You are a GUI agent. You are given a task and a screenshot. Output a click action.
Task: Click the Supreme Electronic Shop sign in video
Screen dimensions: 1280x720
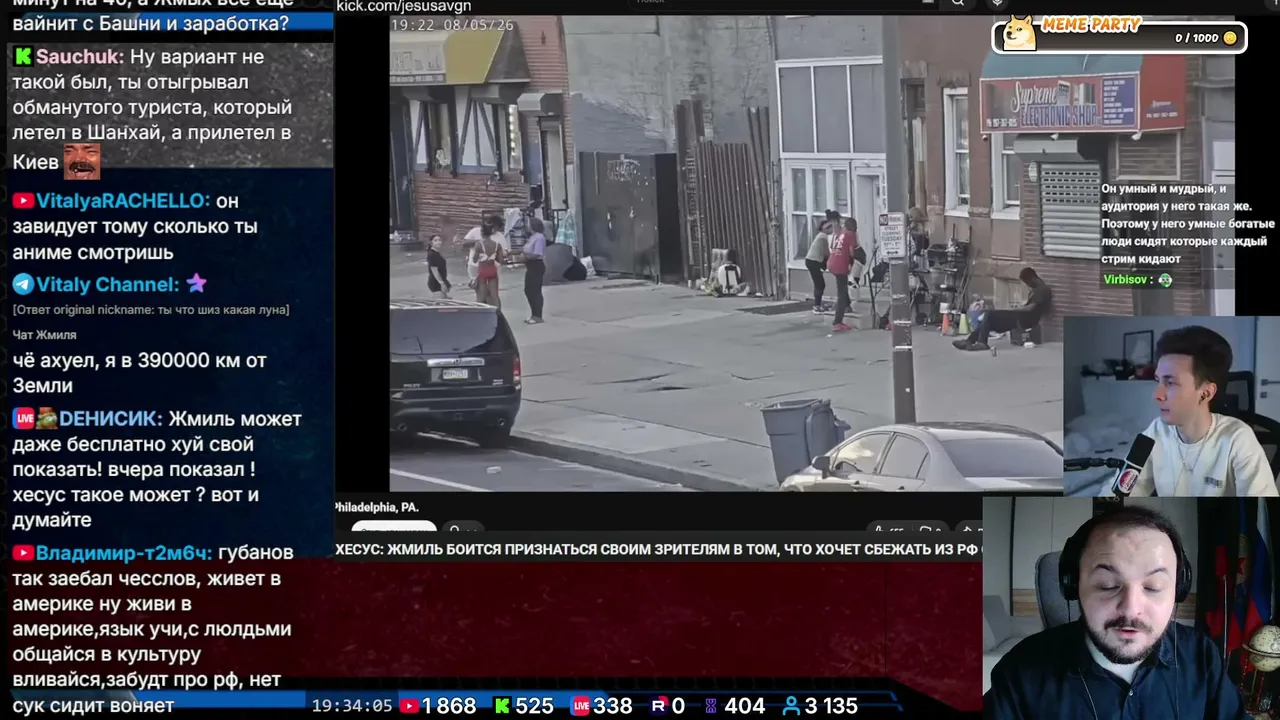point(1059,103)
